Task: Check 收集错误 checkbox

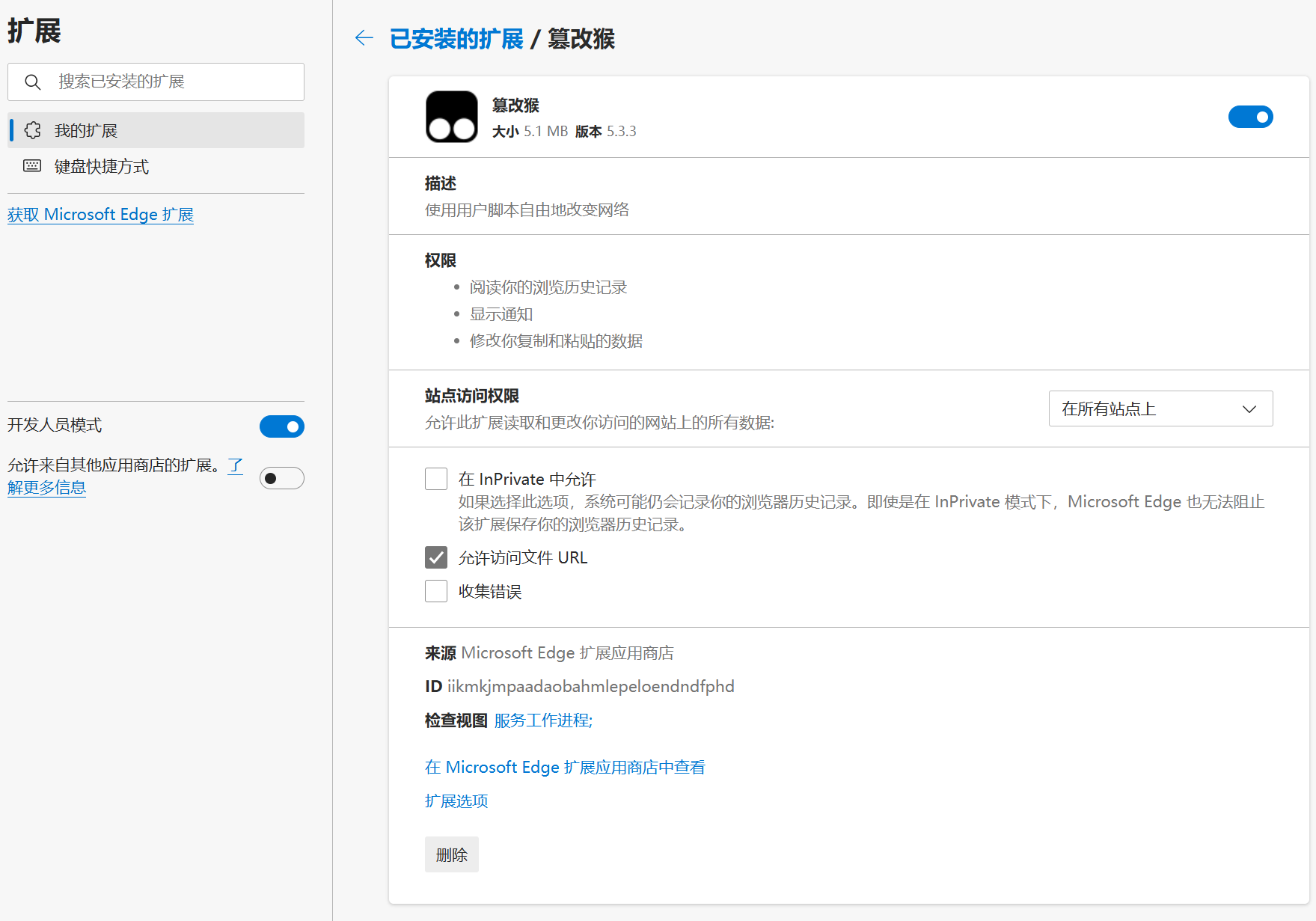Action: coord(436,591)
